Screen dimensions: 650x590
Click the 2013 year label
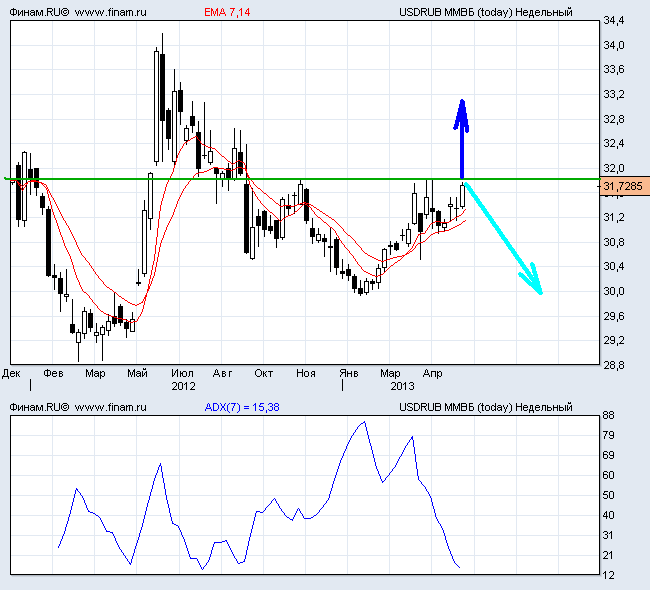coord(402,385)
